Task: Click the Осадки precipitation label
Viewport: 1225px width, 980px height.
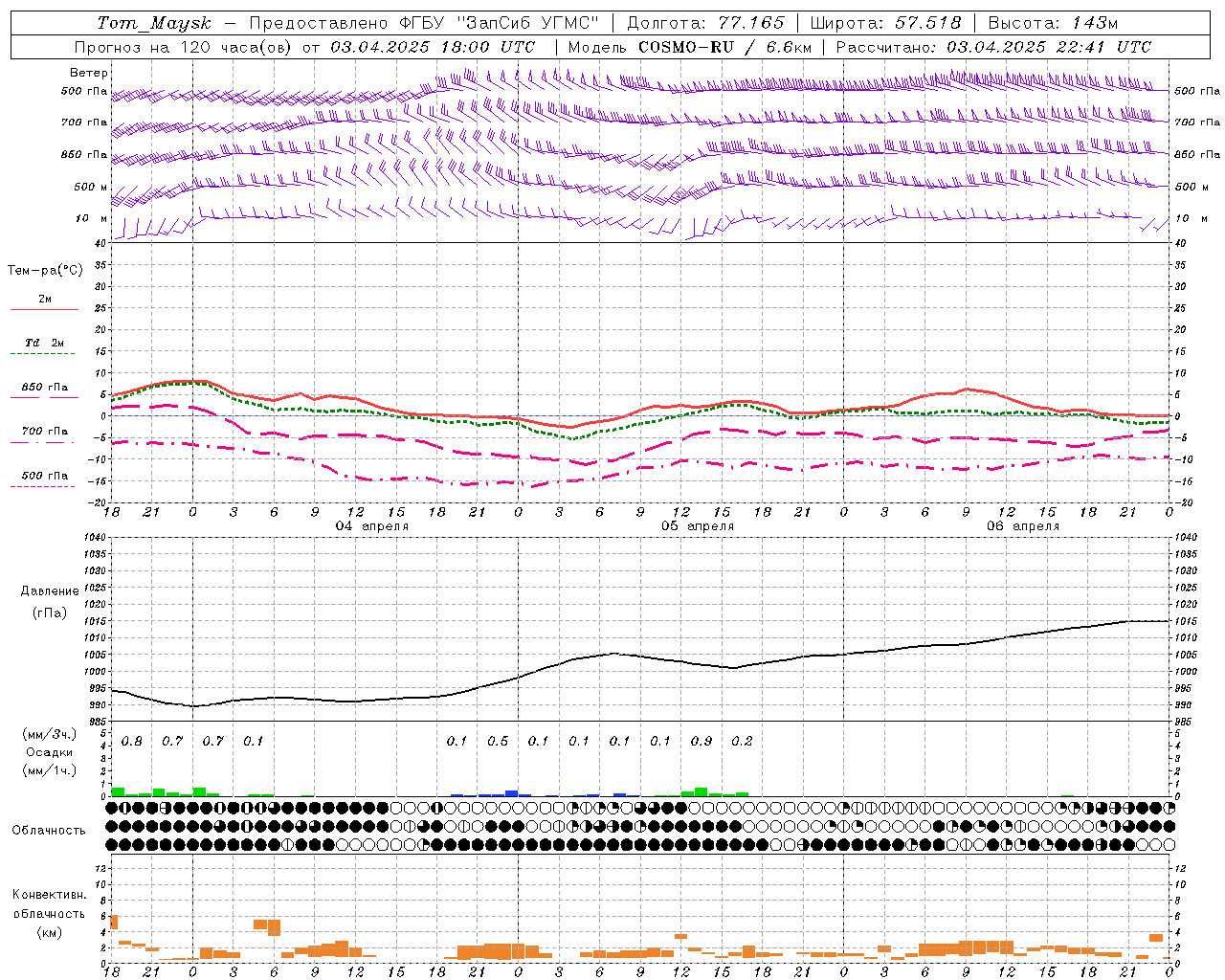Action: tap(49, 752)
